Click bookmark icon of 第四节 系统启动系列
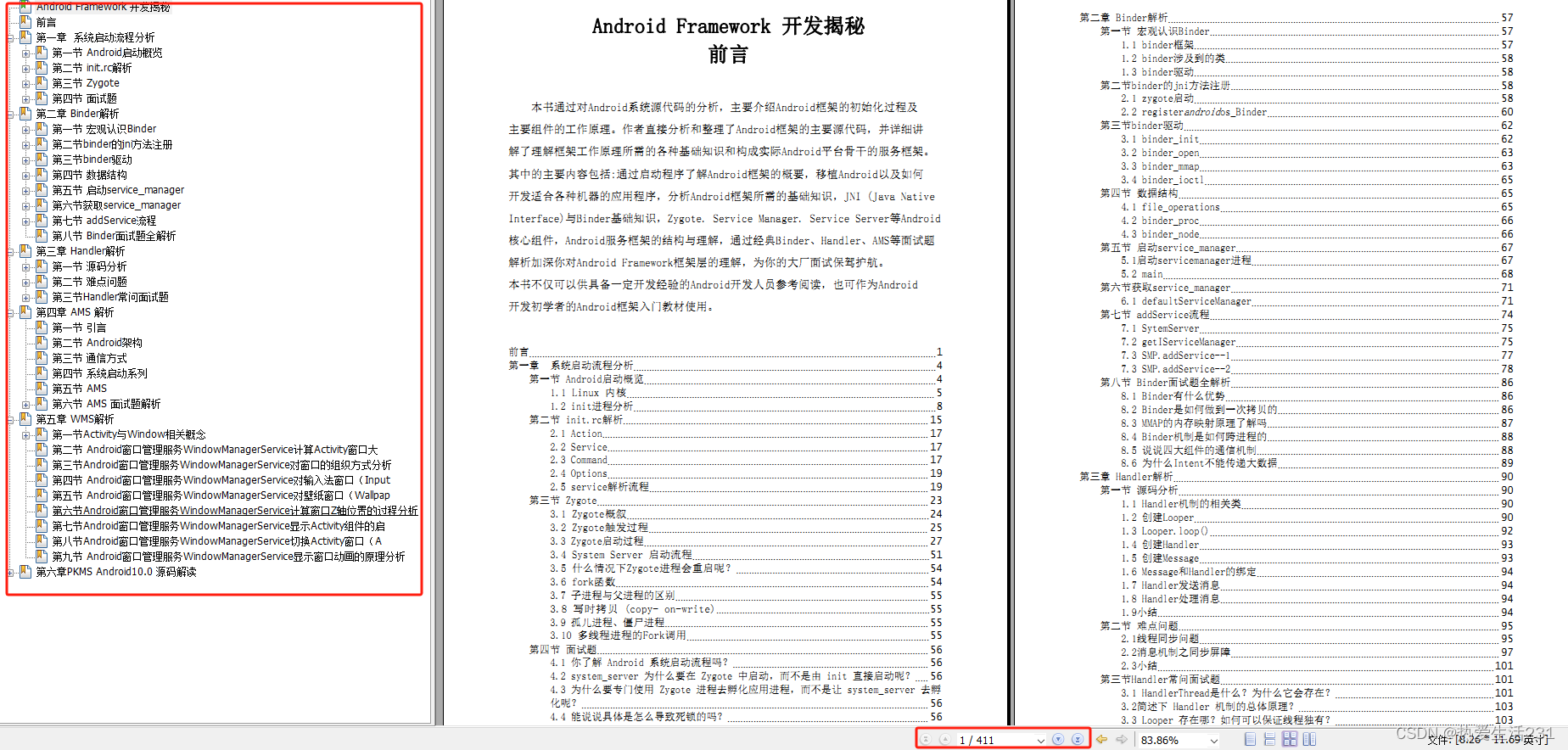 42,373
